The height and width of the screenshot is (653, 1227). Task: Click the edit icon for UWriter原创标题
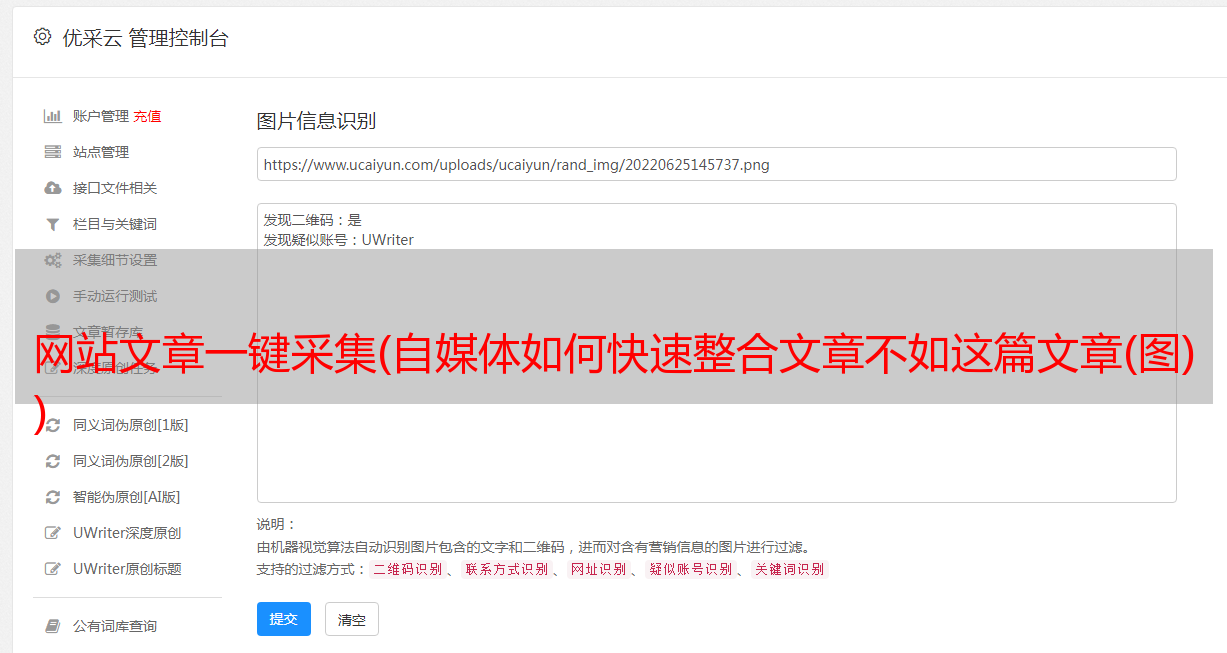(53, 569)
